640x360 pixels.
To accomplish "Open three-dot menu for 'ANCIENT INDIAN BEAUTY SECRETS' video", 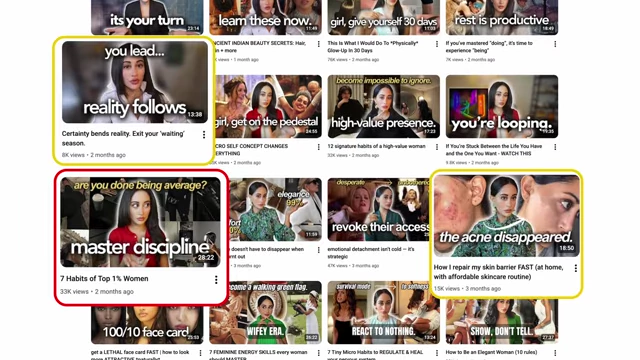I will coord(318,44).
